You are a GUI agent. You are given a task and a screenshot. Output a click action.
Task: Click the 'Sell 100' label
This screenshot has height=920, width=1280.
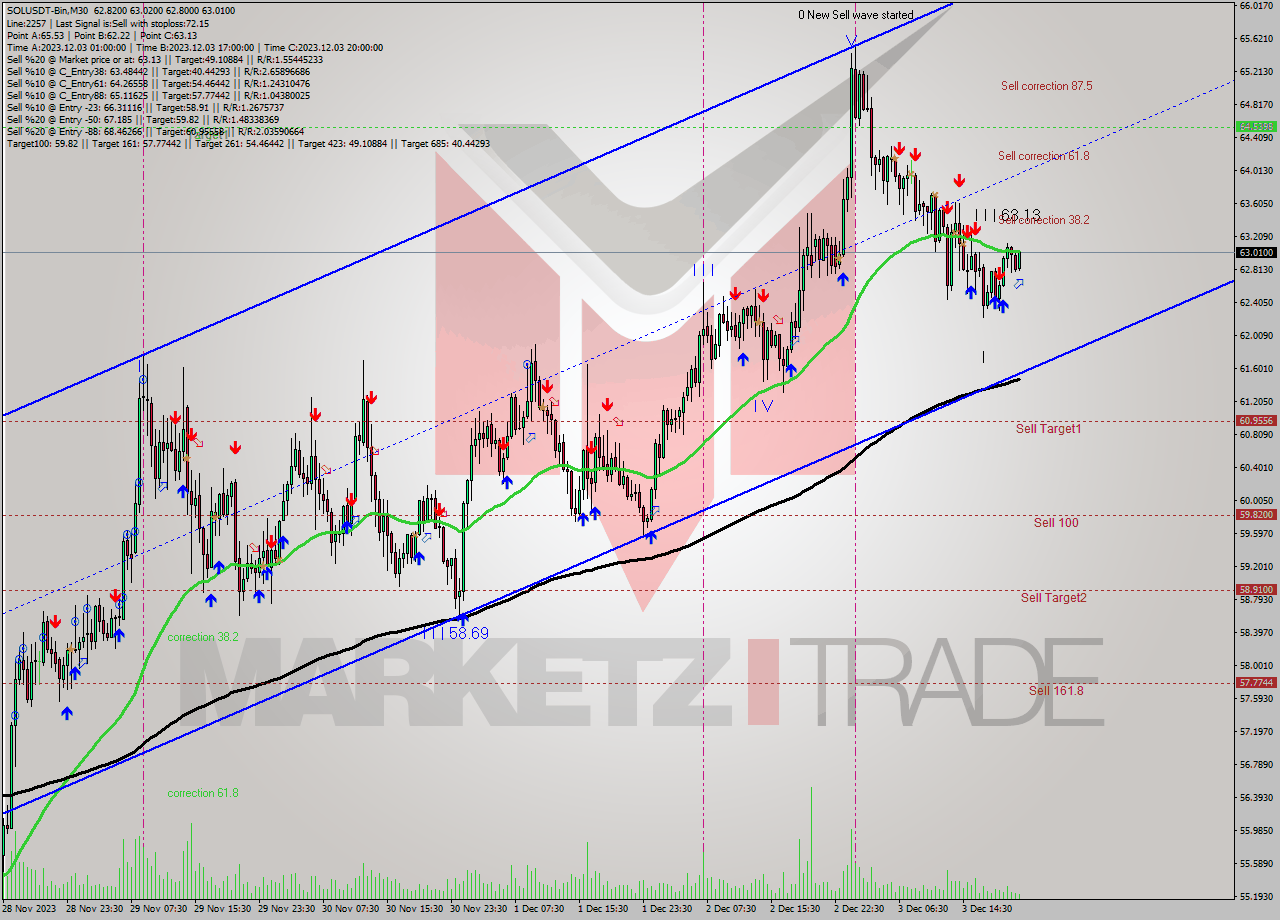(1056, 522)
